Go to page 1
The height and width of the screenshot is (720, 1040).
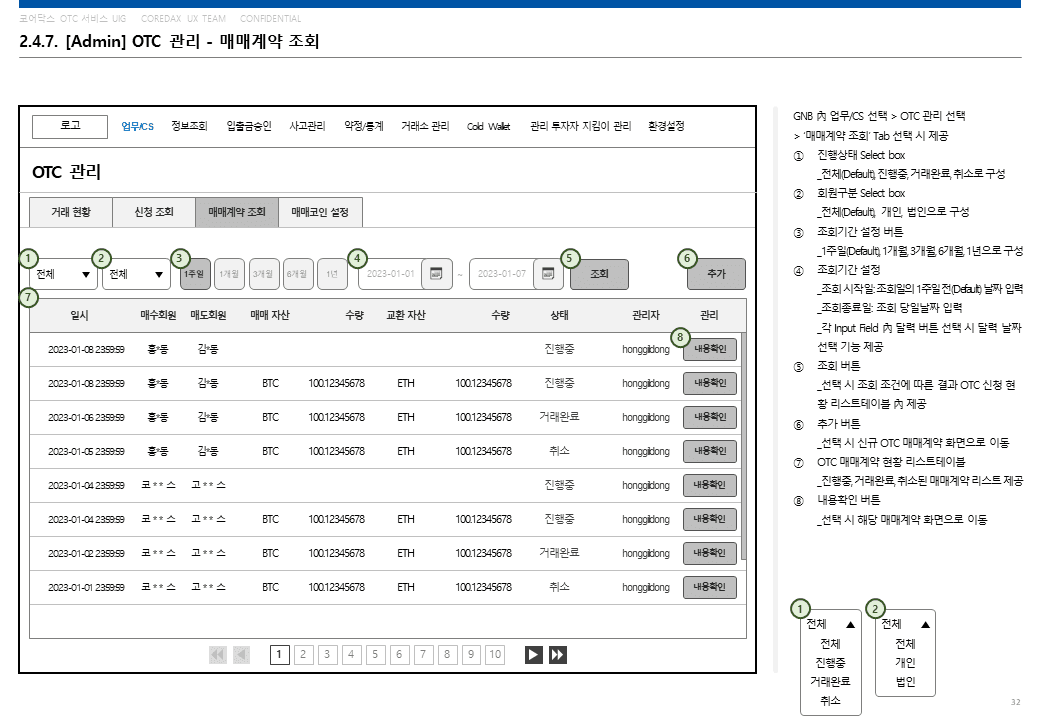click(279, 655)
